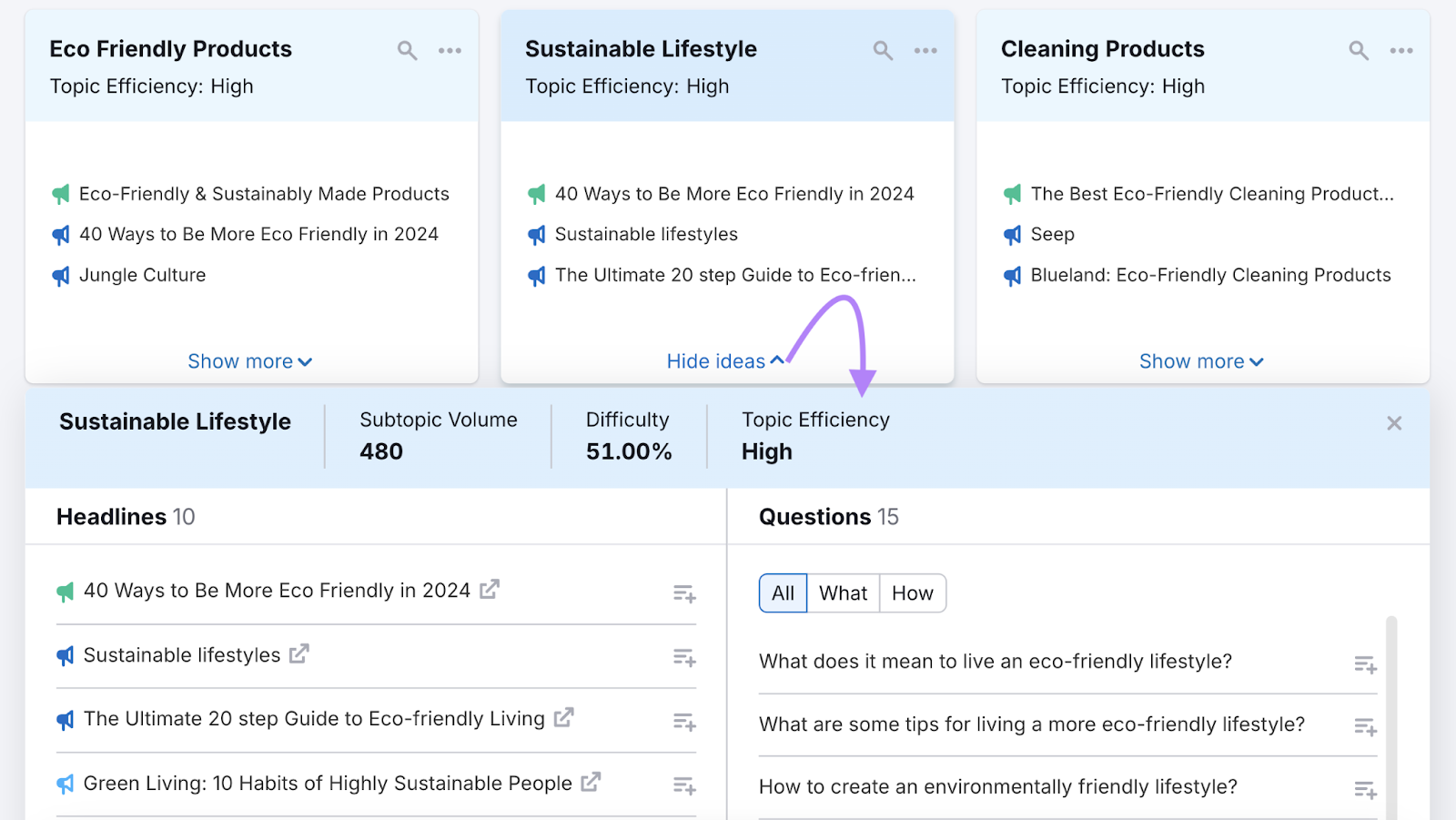Open the Blueland Eco-Friendly Cleaning Products link

coord(1210,275)
